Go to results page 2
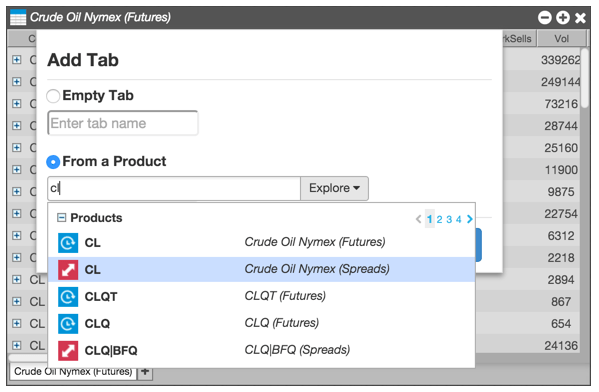This screenshot has height=392, width=599. tap(439, 219)
